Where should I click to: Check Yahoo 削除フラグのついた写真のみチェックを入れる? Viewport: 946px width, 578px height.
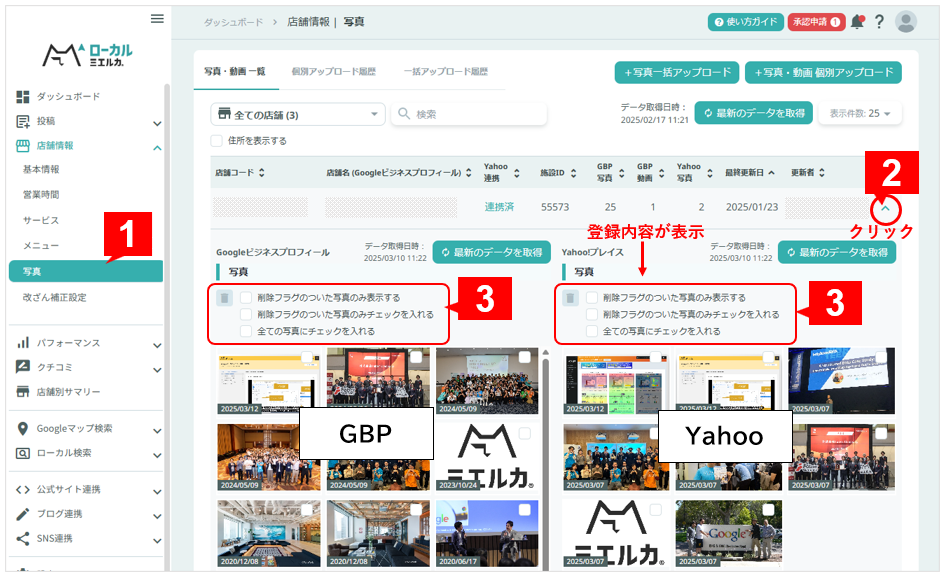(592, 314)
